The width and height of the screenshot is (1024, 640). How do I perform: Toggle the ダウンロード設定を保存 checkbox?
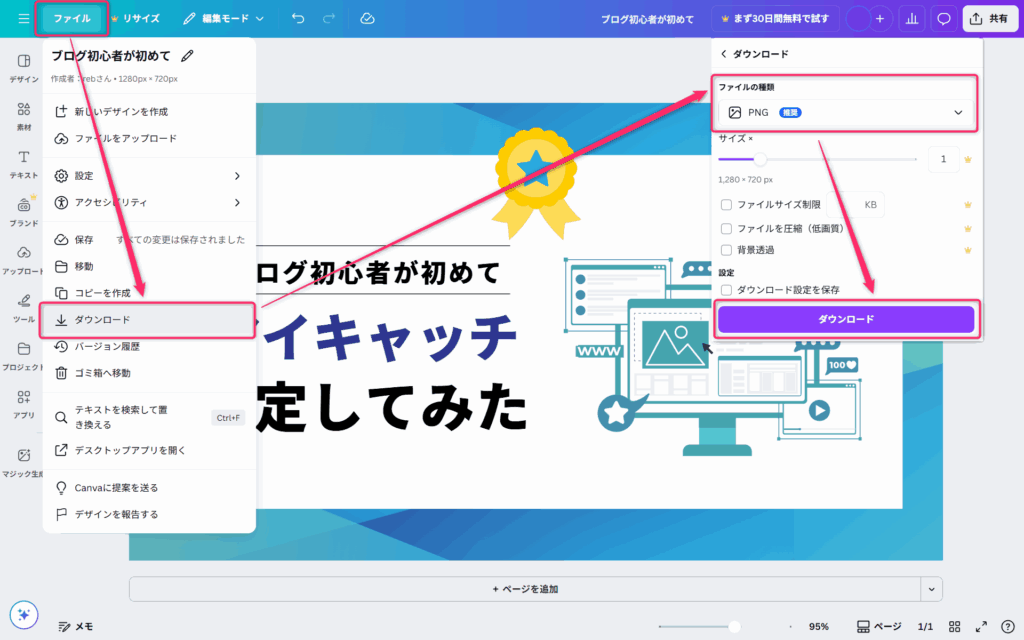pos(727,290)
